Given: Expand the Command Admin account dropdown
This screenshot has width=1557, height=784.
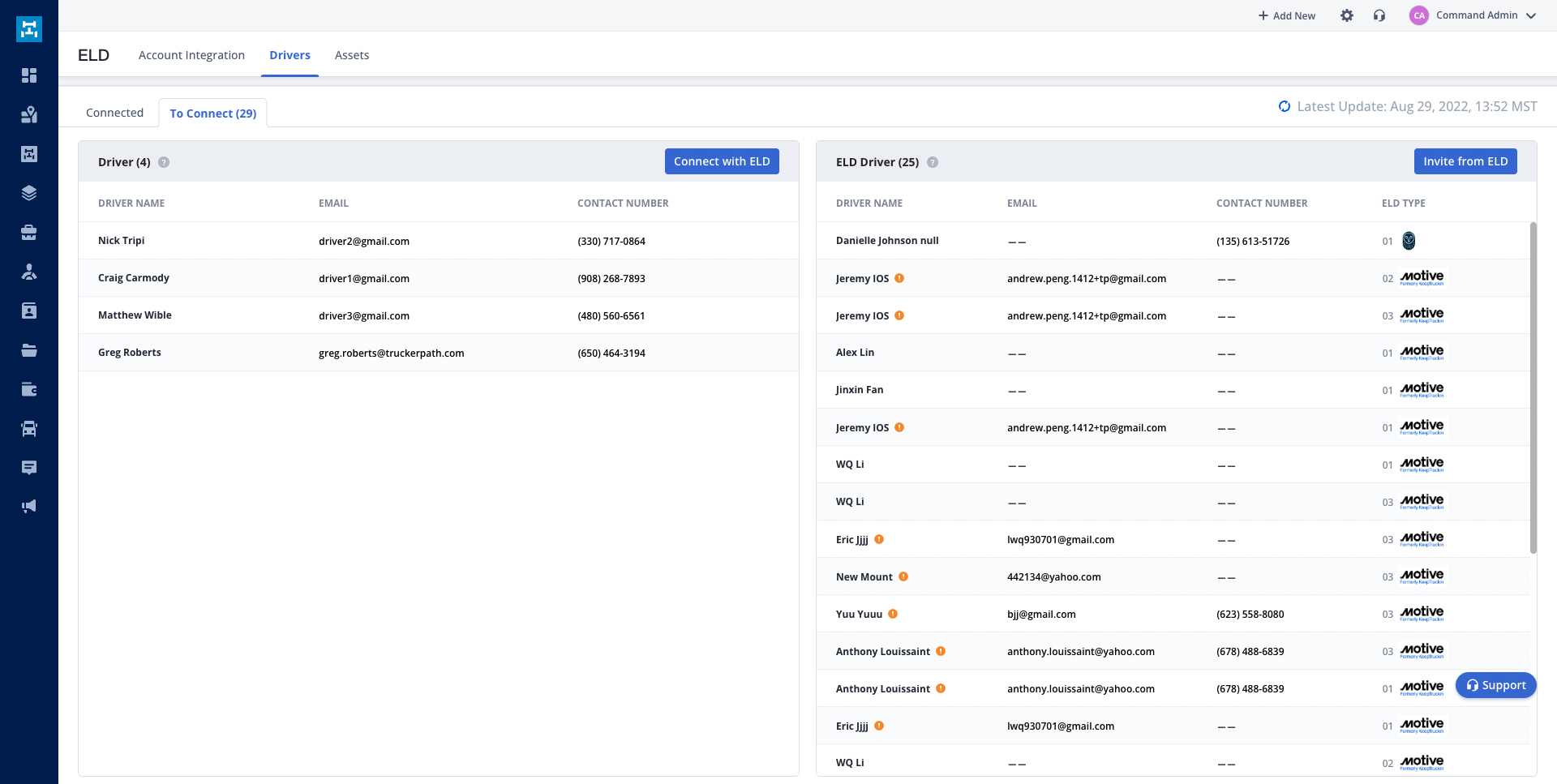Looking at the screenshot, I should coord(1531,15).
